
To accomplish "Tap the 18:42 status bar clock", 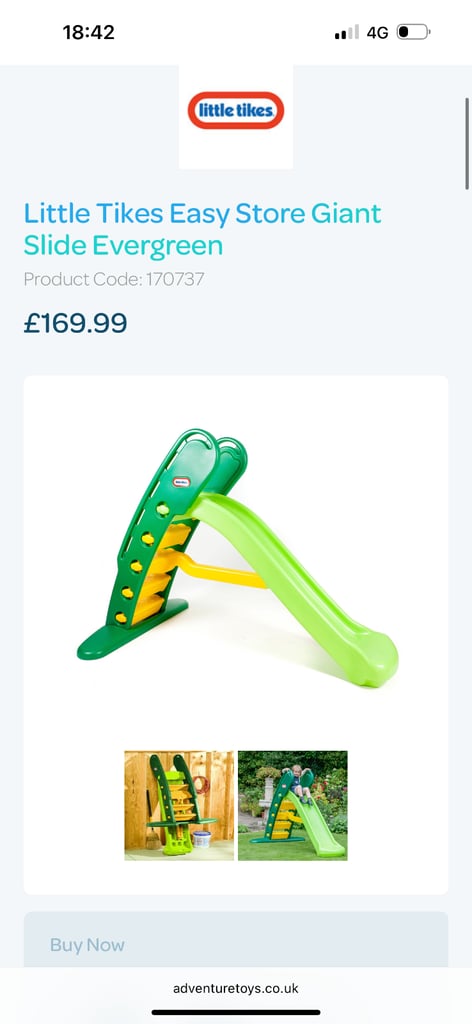I will (x=89, y=32).
